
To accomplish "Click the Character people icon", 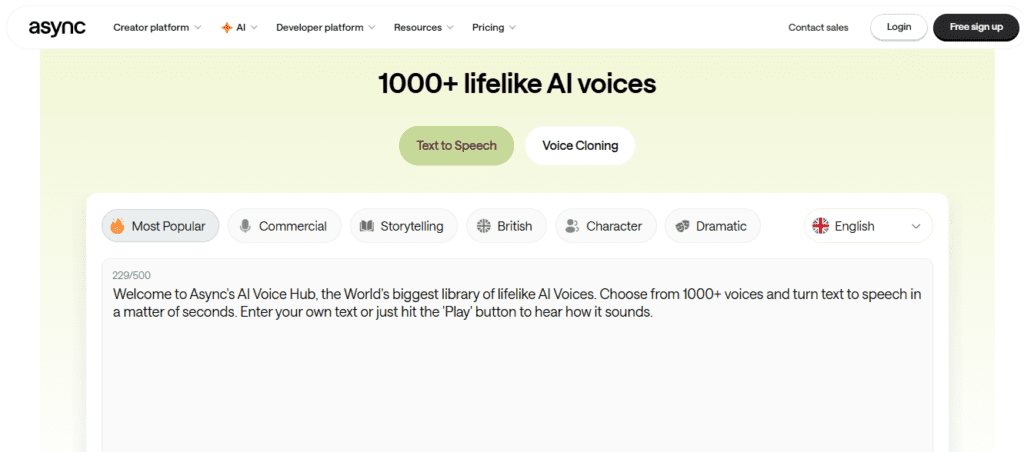I will [572, 226].
